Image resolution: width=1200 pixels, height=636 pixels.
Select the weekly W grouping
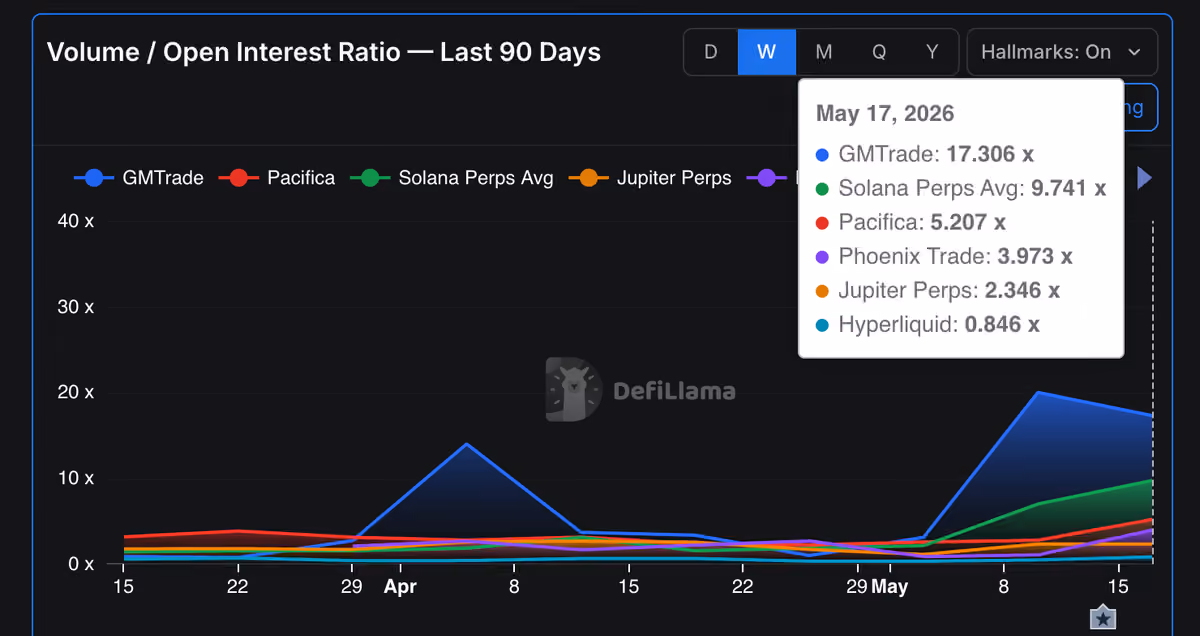[767, 52]
